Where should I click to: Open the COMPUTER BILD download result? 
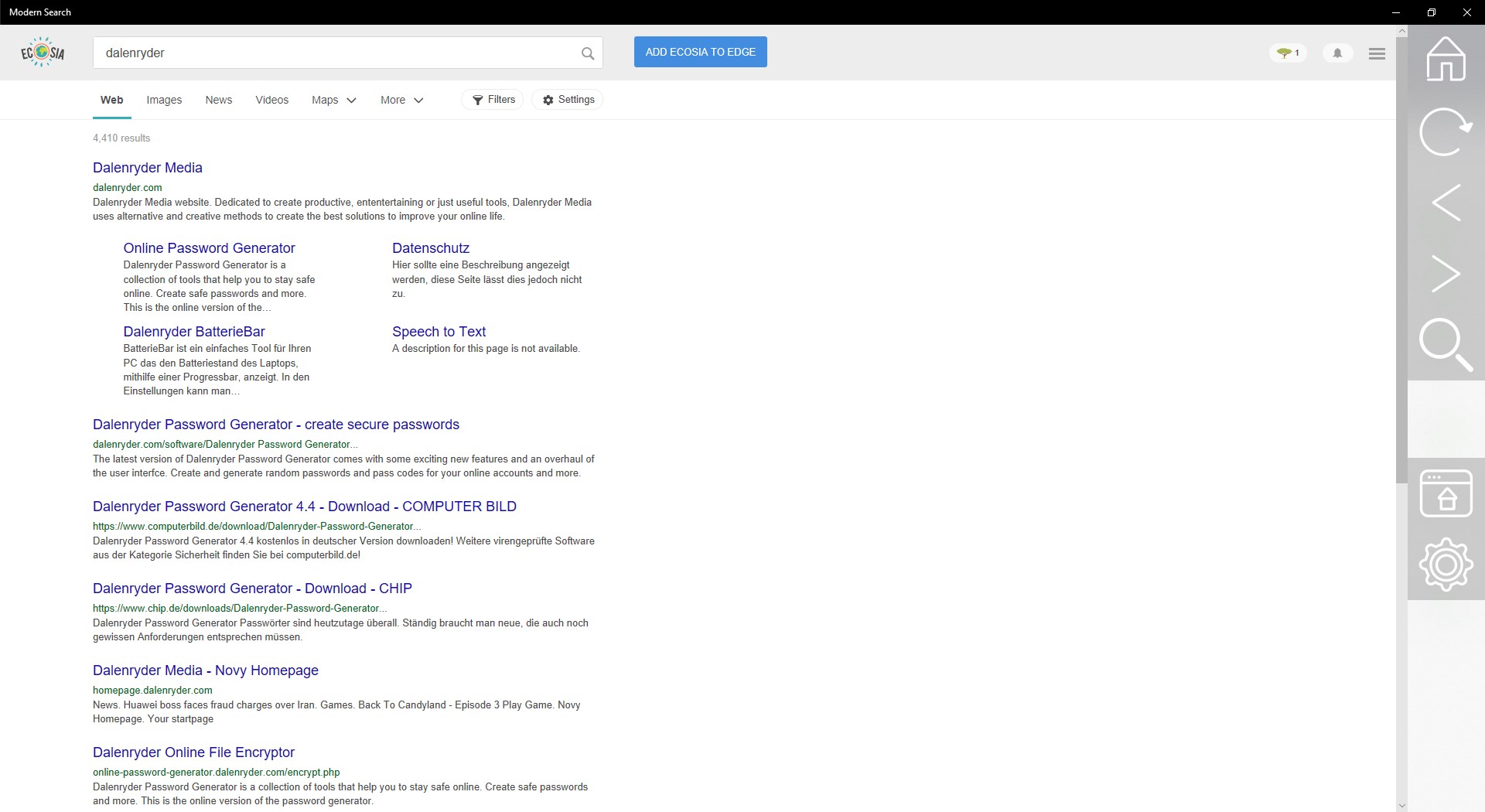point(305,507)
